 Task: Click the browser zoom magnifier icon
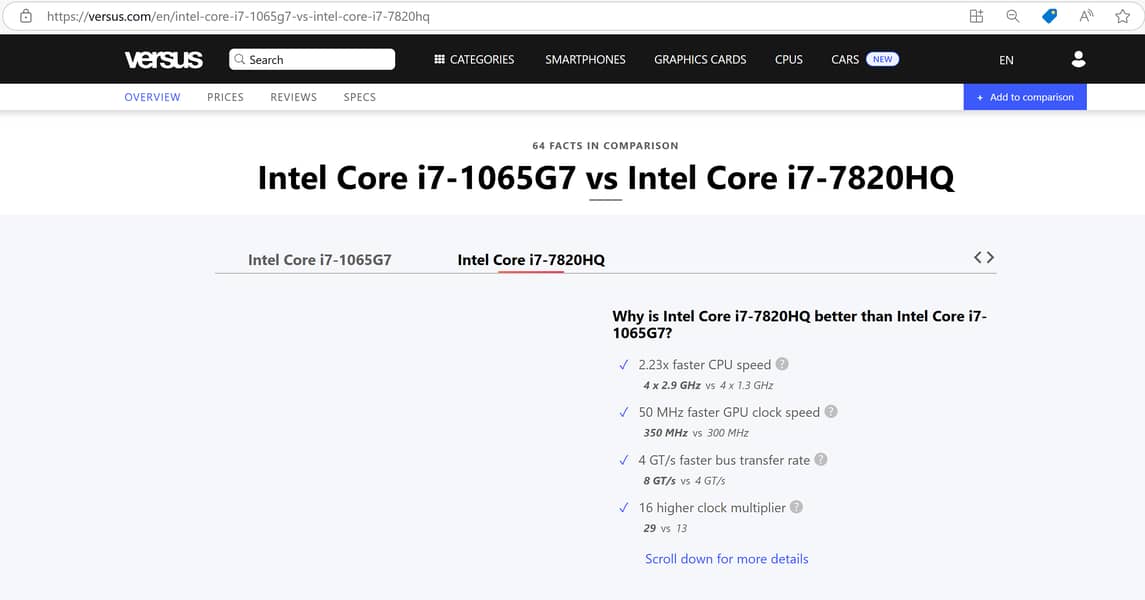(x=1013, y=16)
